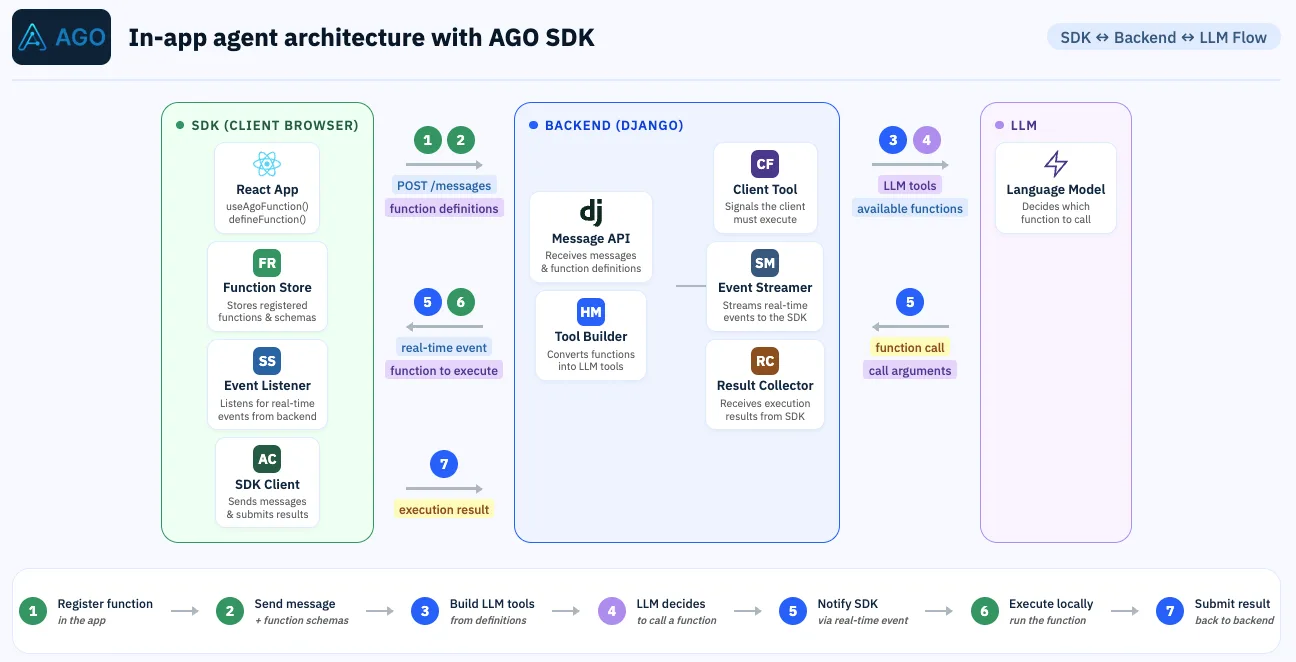1296x662 pixels.
Task: Click the execution result yellow label
Action: tap(444, 509)
